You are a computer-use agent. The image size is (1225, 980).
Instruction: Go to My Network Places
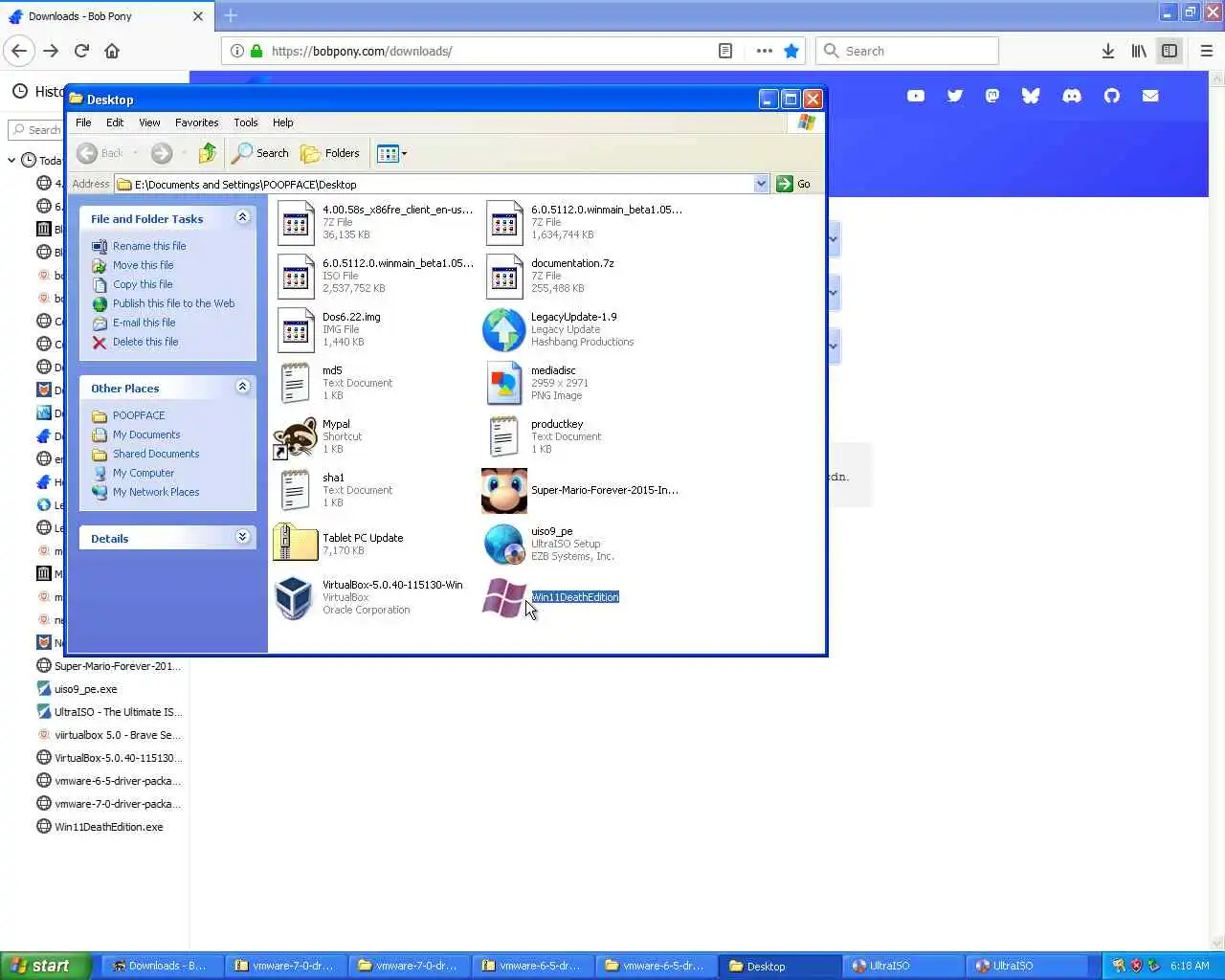coord(156,492)
